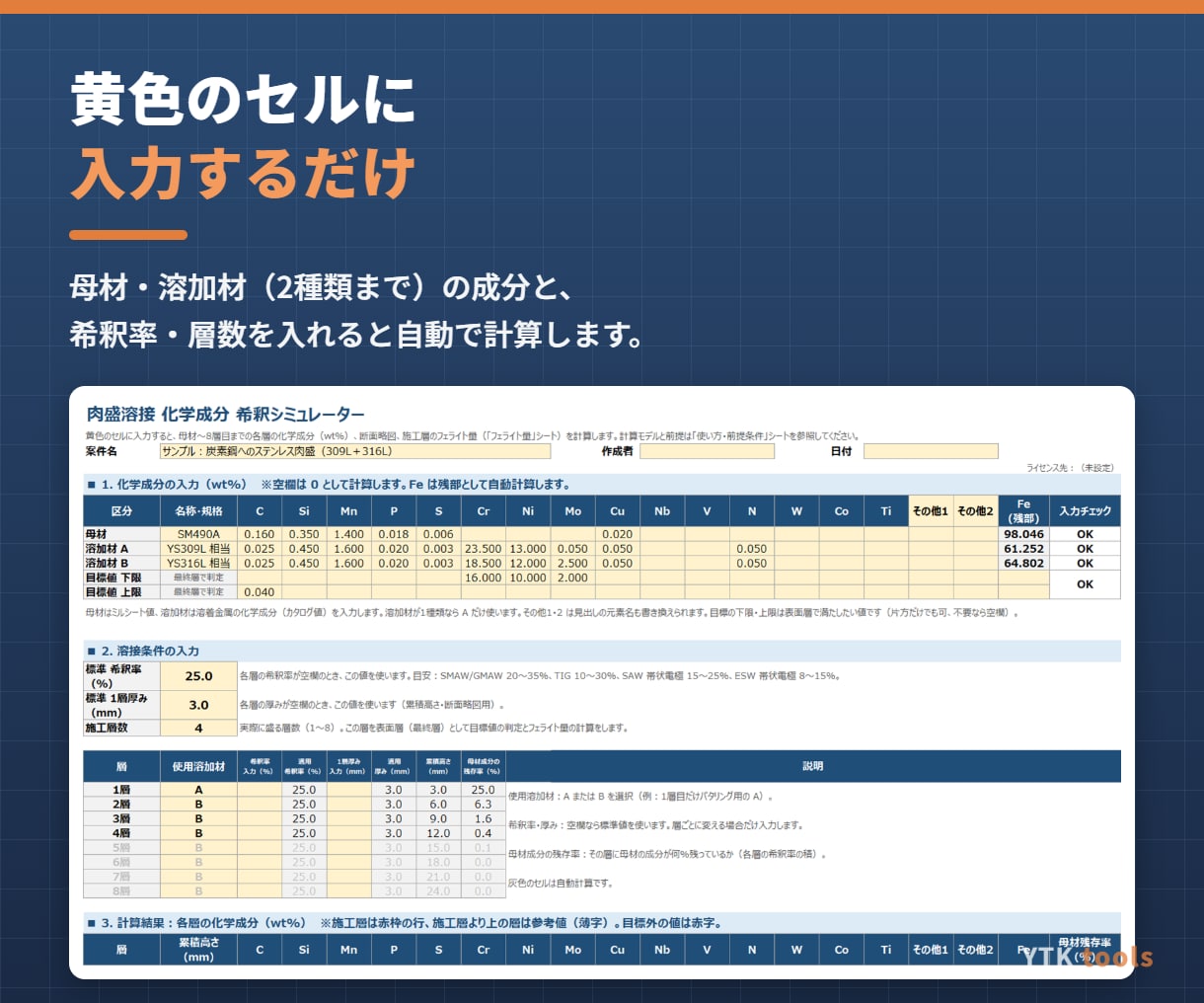Select 3層 residual rate value 1.6
Viewport: 1204px width, 1003px height.
tap(484, 818)
